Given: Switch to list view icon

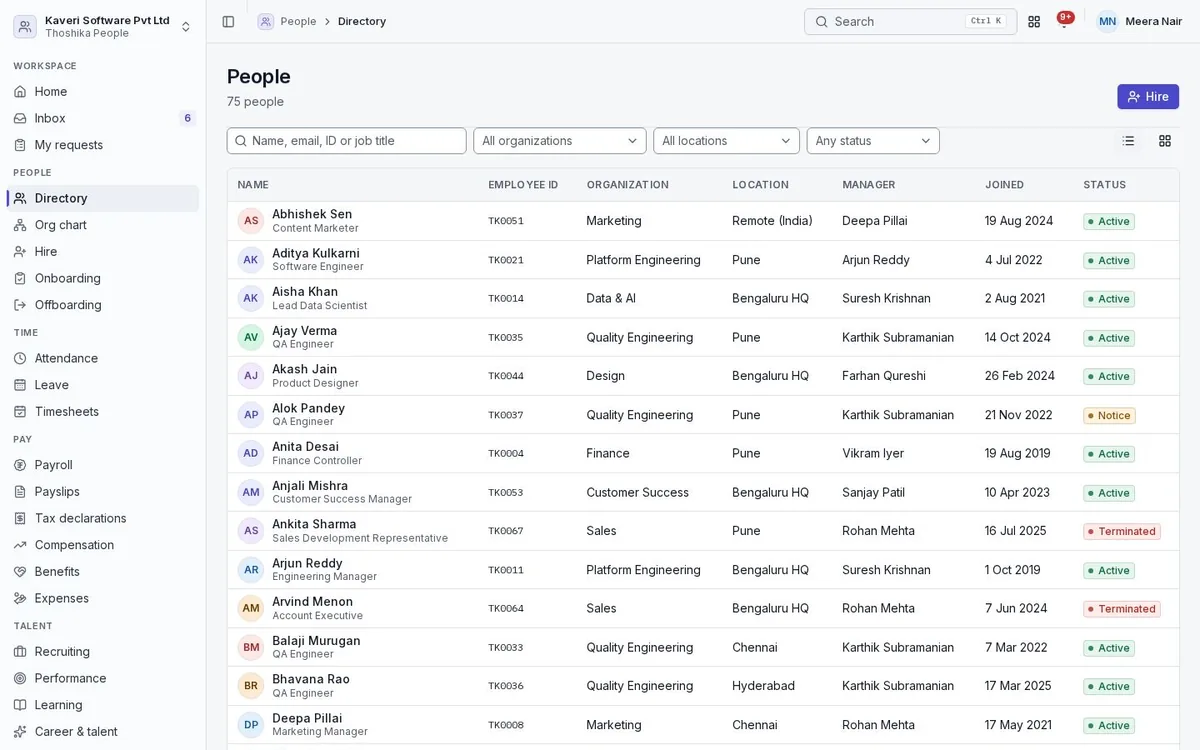Looking at the screenshot, I should [1128, 141].
